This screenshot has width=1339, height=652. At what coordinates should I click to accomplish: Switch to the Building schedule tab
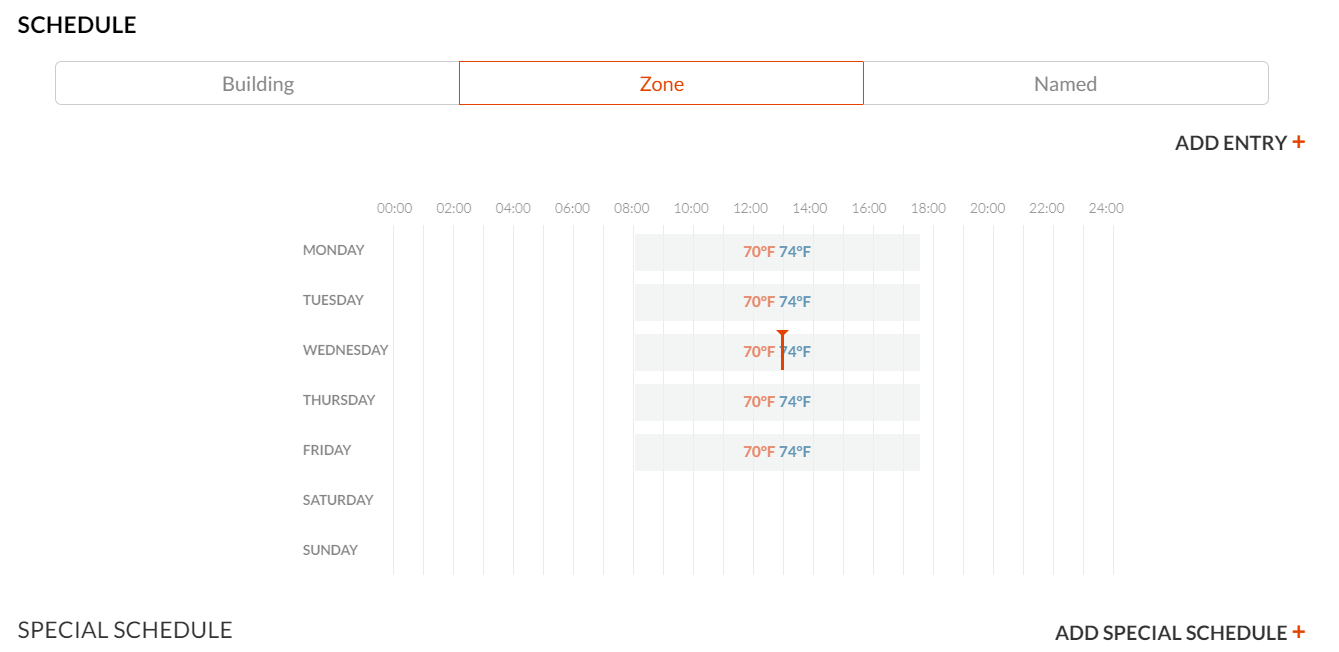[257, 84]
